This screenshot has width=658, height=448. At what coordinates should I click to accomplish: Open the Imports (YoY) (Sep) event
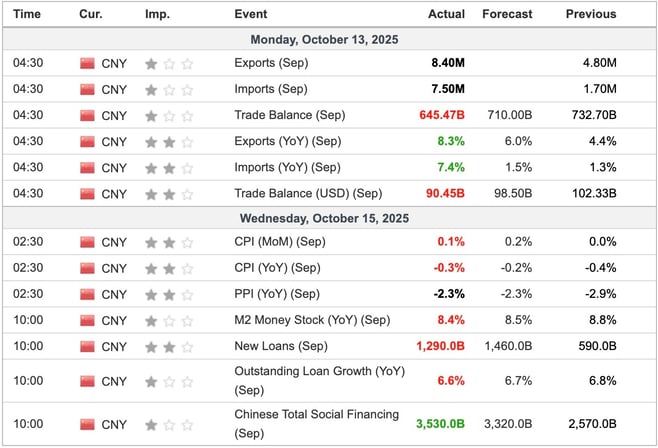pos(286,167)
